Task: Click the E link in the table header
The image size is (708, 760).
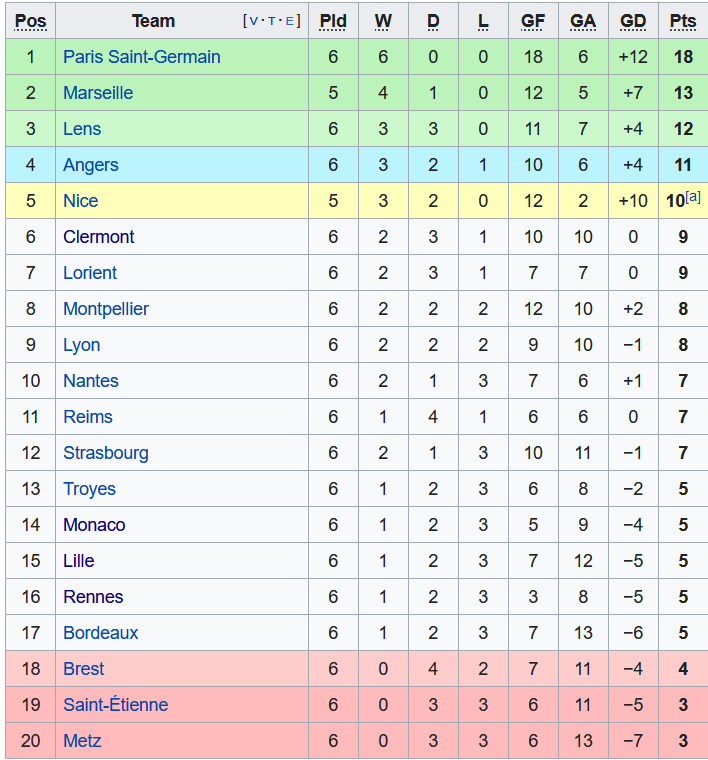Action: click(x=290, y=21)
